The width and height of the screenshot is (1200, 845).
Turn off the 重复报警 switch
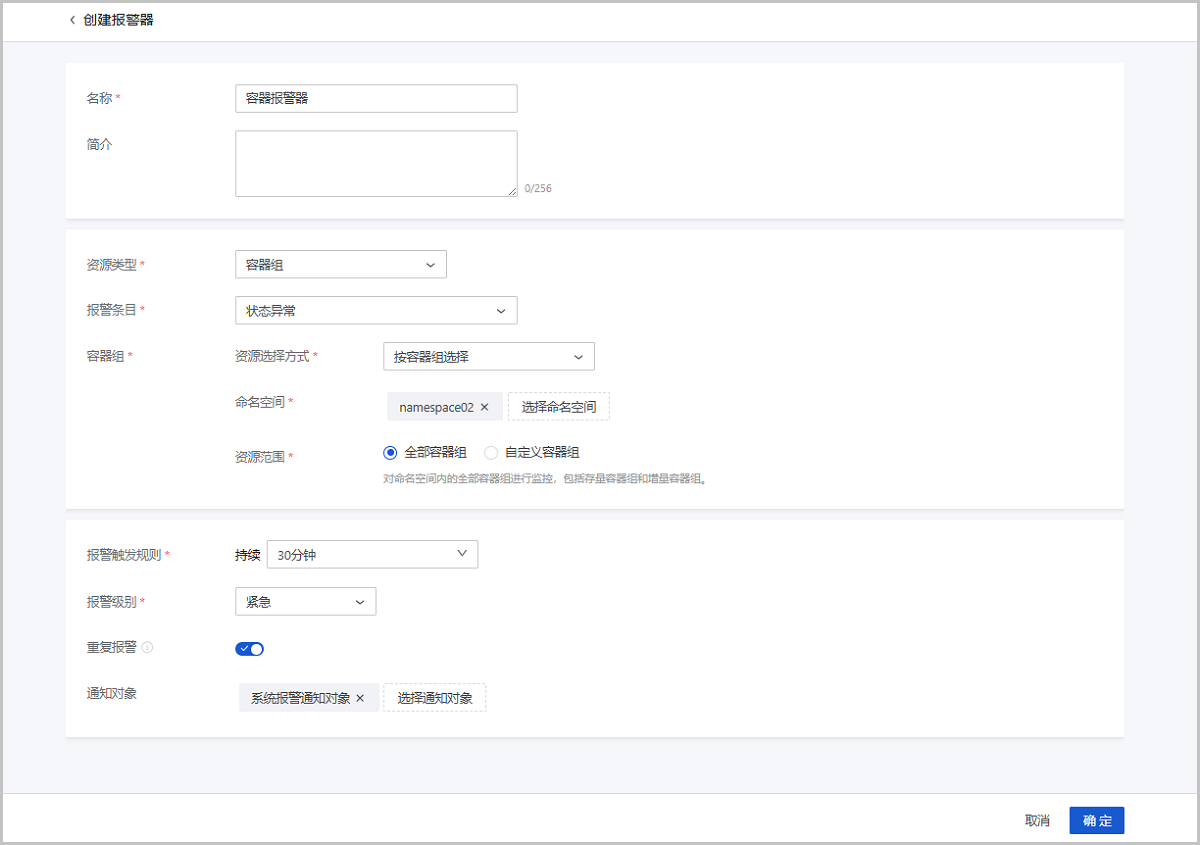tap(249, 649)
